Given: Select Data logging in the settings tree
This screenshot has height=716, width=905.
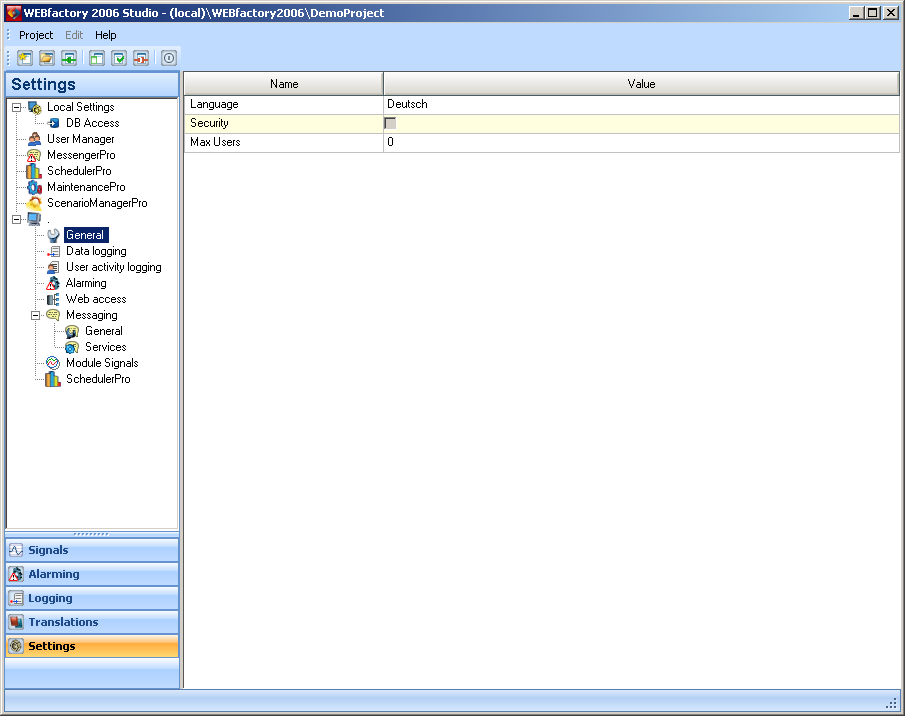Looking at the screenshot, I should pyautogui.click(x=96, y=251).
